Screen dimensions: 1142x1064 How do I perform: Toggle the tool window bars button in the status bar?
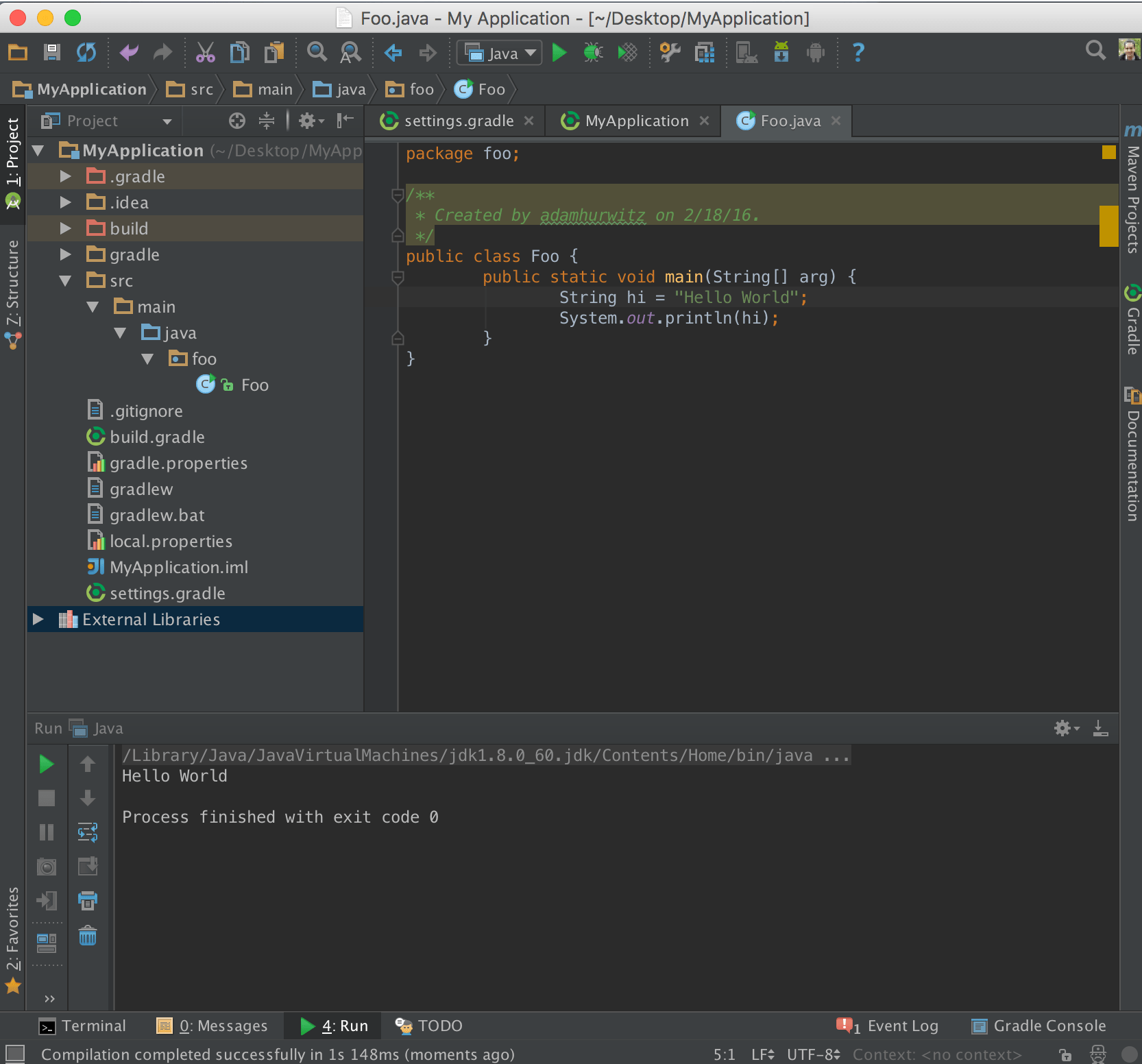tap(15, 1054)
